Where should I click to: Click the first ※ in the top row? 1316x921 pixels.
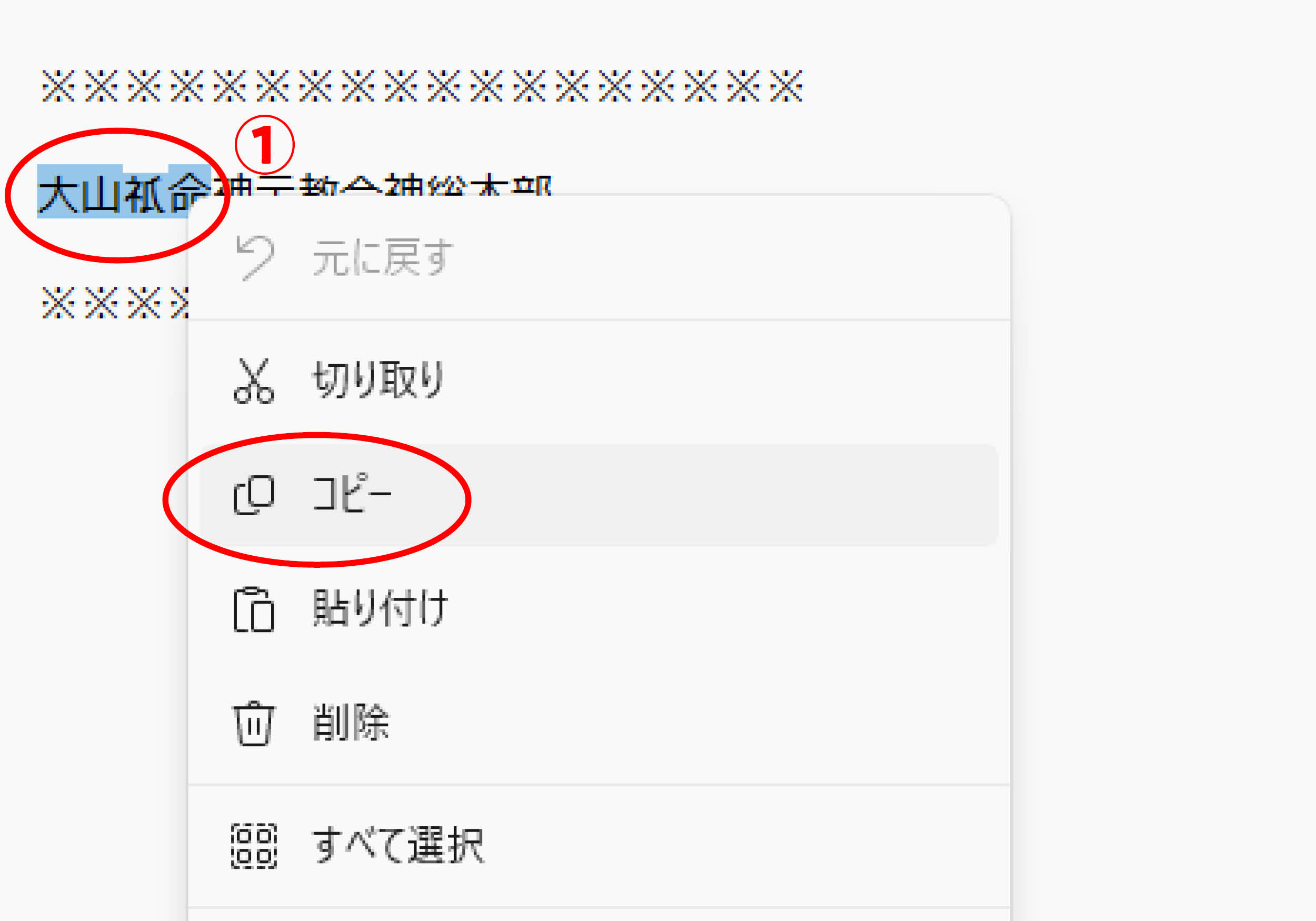tap(58, 86)
